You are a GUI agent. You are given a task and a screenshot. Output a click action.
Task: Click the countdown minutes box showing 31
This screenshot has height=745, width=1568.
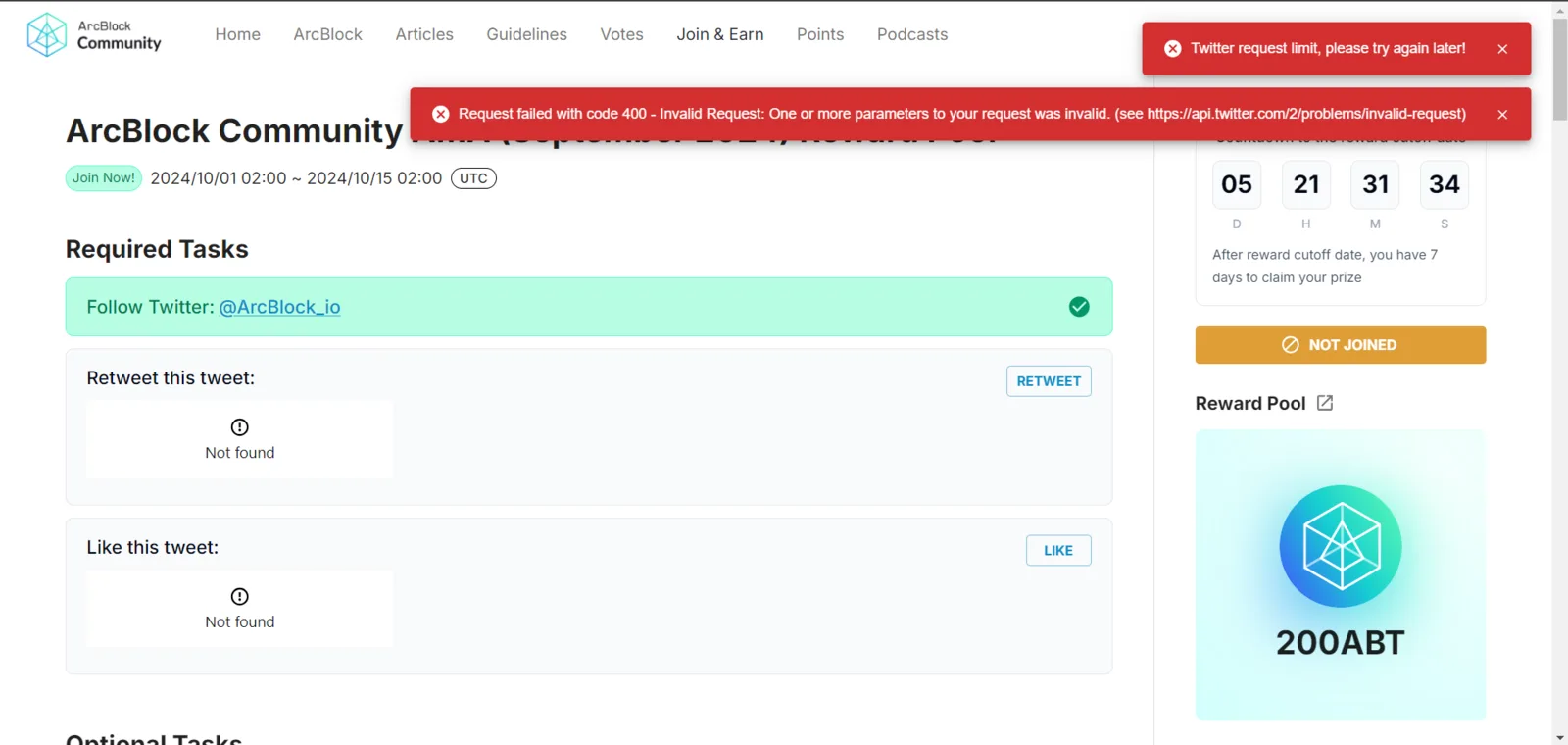click(1375, 184)
